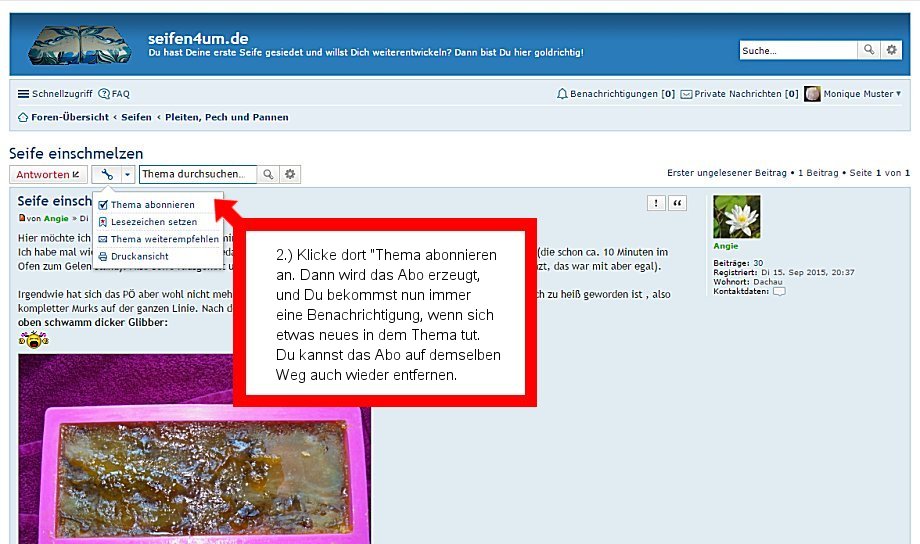Image resolution: width=920 pixels, height=544 pixels.
Task: Open Private Nachrichten inbox
Action: pos(739,94)
